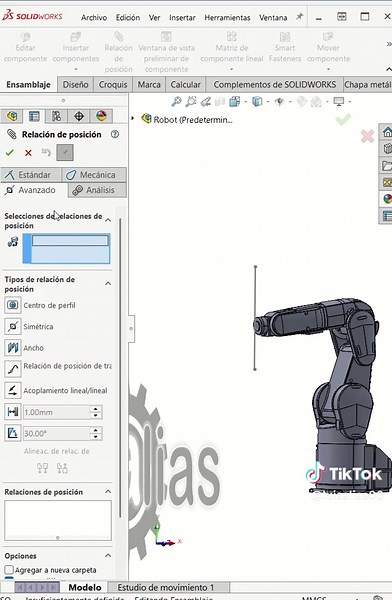The width and height of the screenshot is (392, 600).
Task: Collapse Tipos de relación de posición section
Action: 108,284
